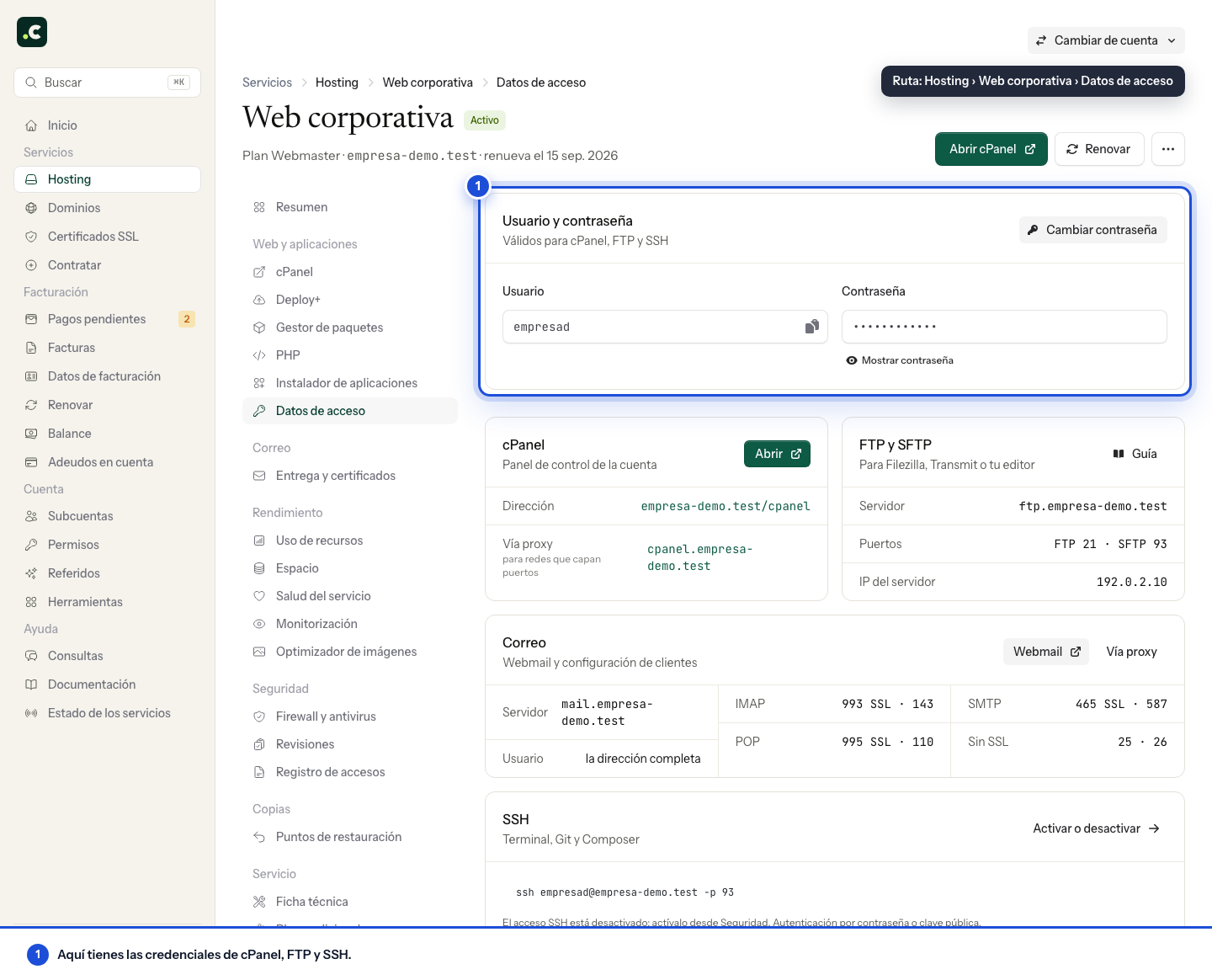Click the Referidos sparkle icon

click(x=31, y=573)
